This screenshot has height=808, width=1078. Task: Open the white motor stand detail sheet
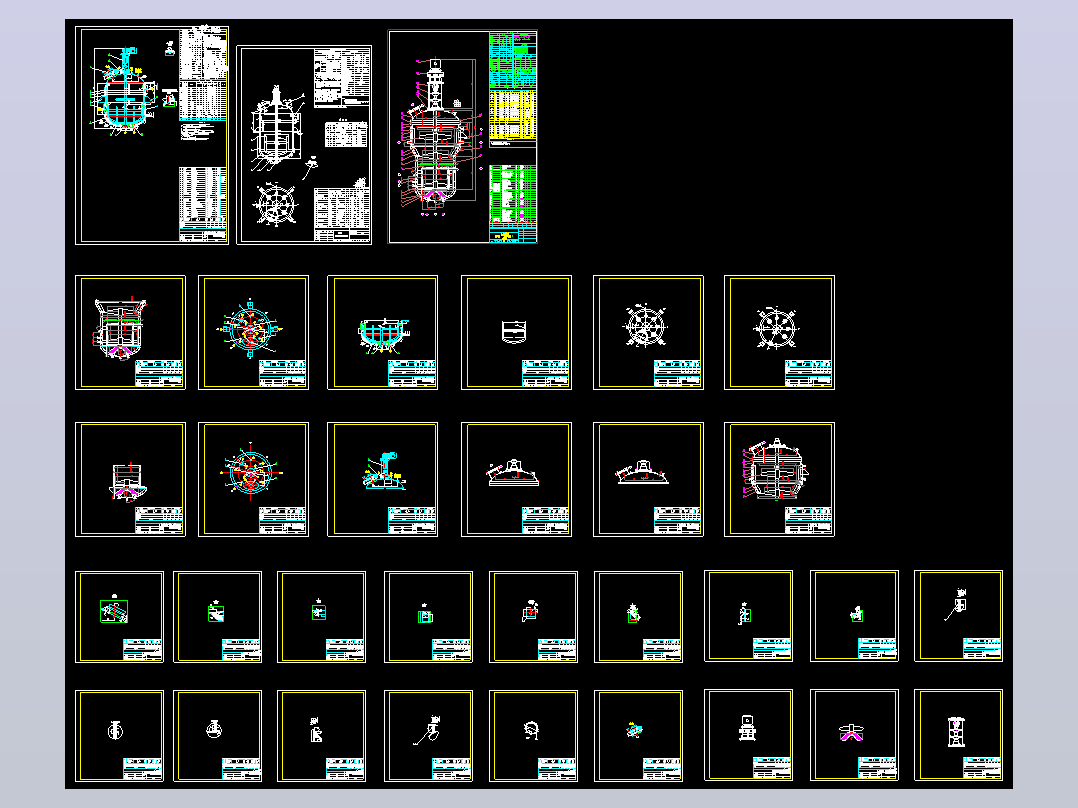[x=749, y=735]
